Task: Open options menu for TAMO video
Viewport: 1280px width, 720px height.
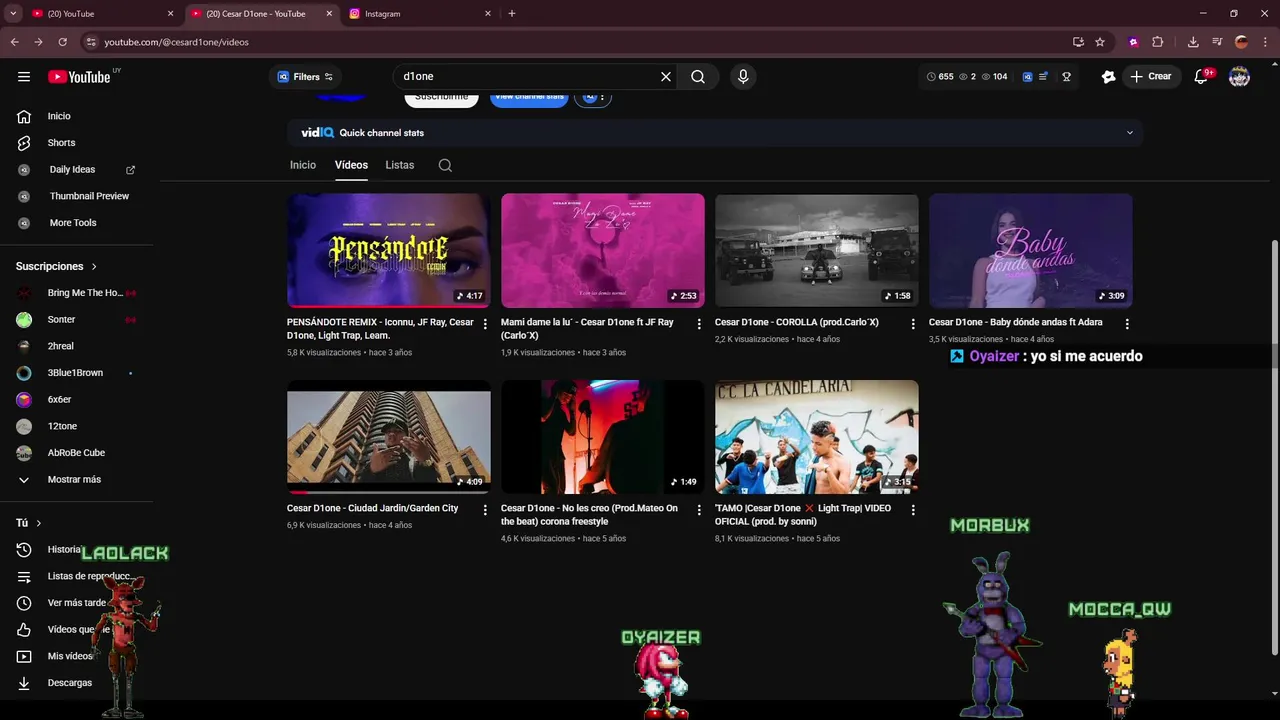Action: coord(913,510)
